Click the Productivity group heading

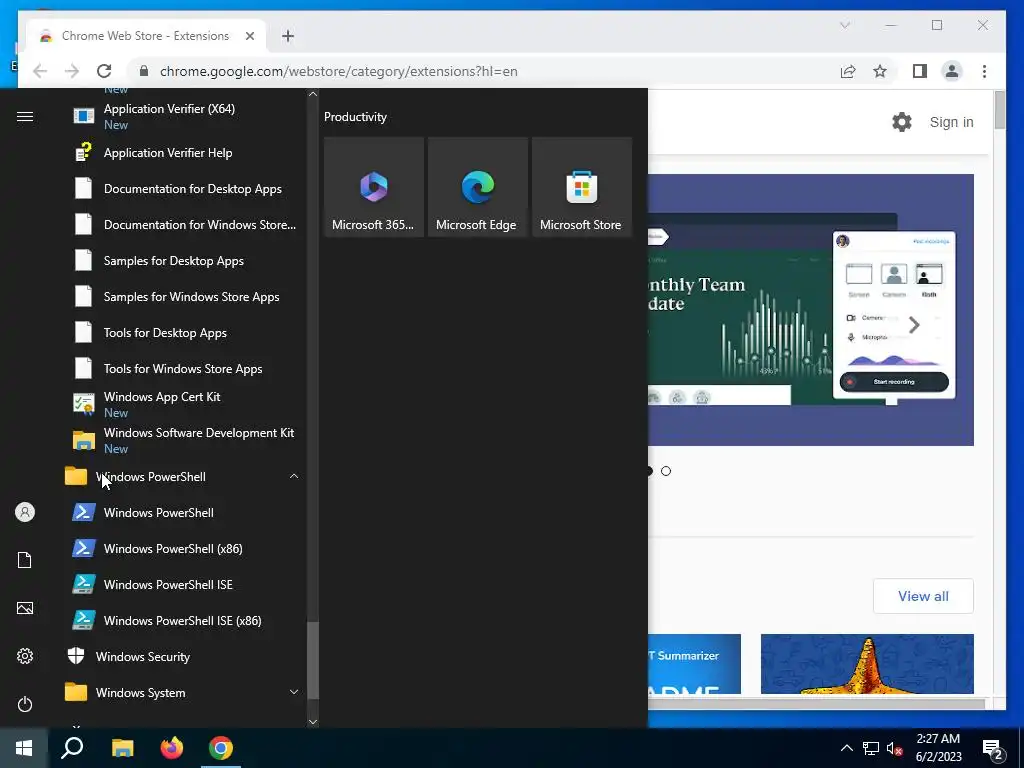(355, 117)
